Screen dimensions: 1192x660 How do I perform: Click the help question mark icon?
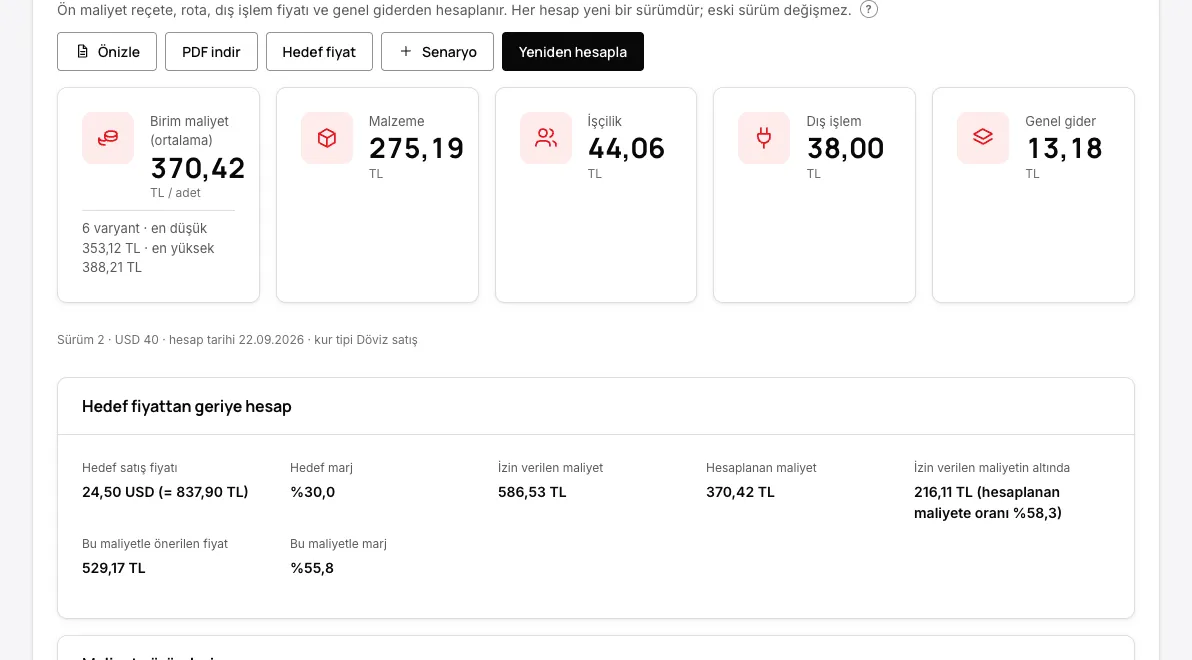tap(869, 10)
